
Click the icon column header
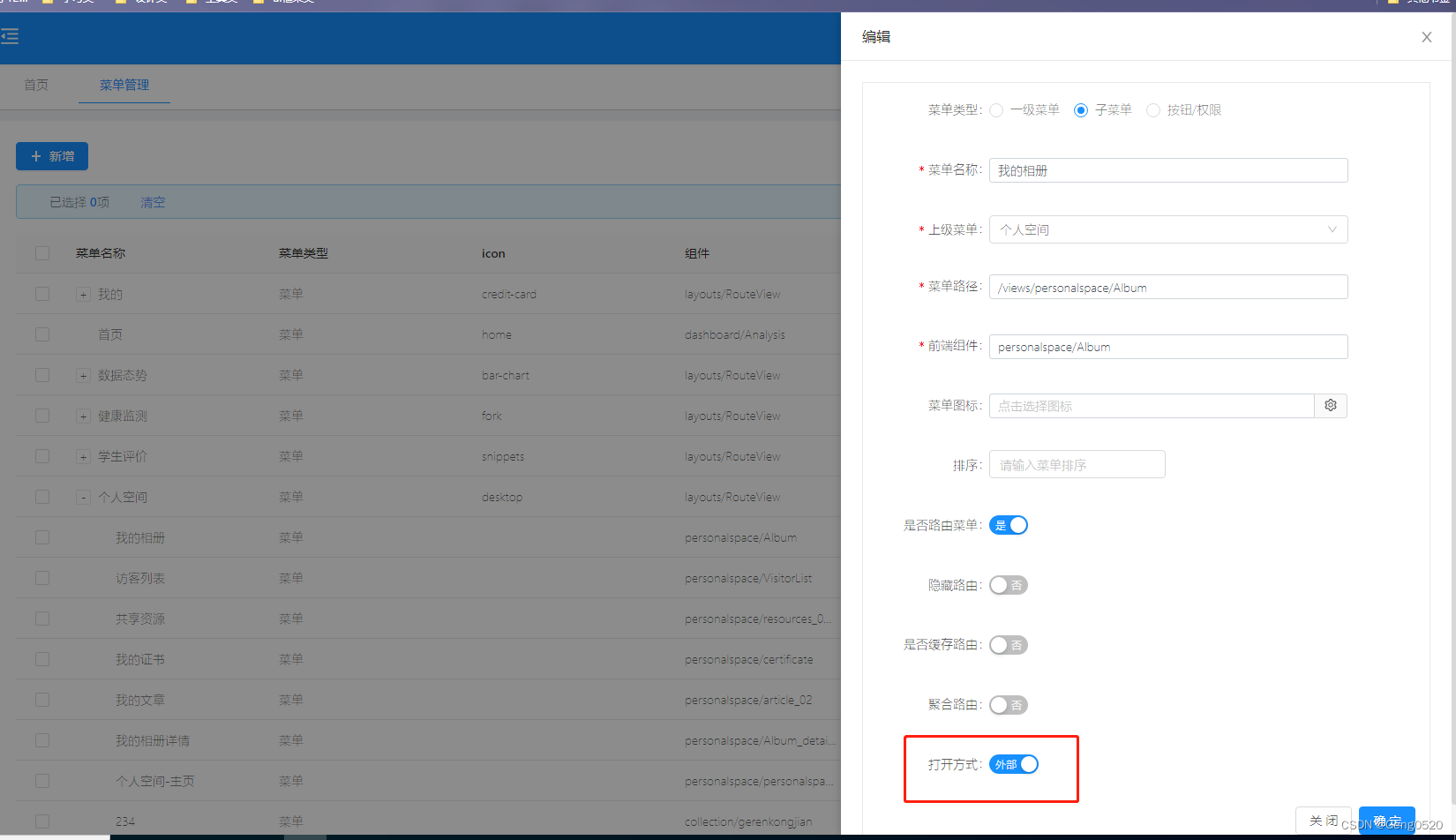tap(493, 253)
